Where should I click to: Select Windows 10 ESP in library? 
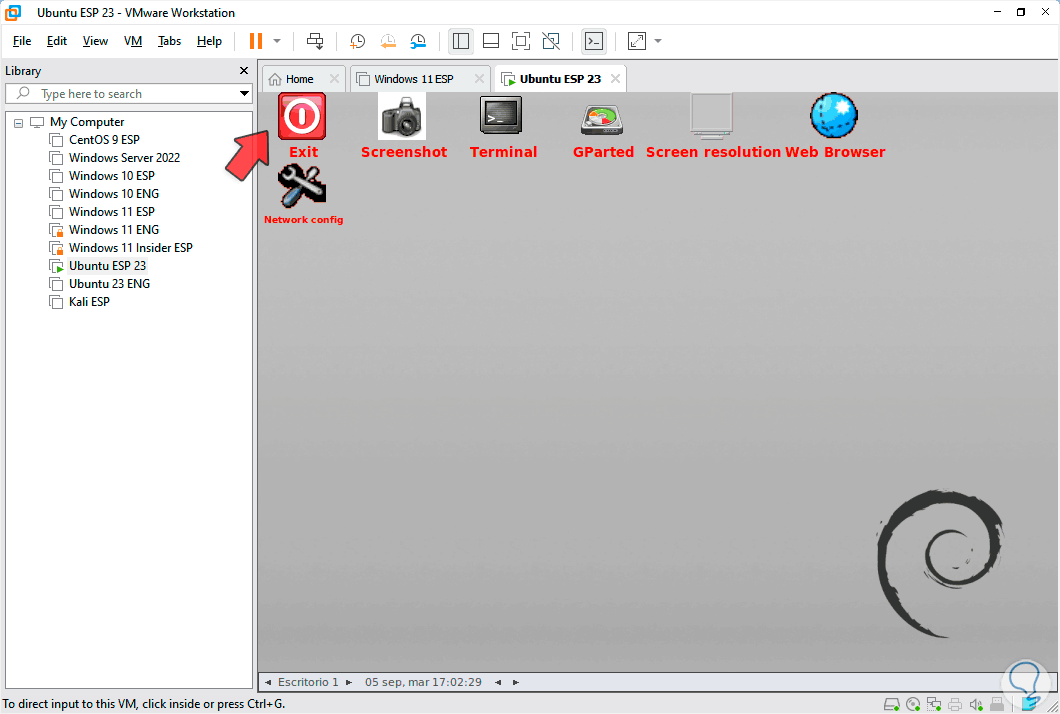(112, 176)
